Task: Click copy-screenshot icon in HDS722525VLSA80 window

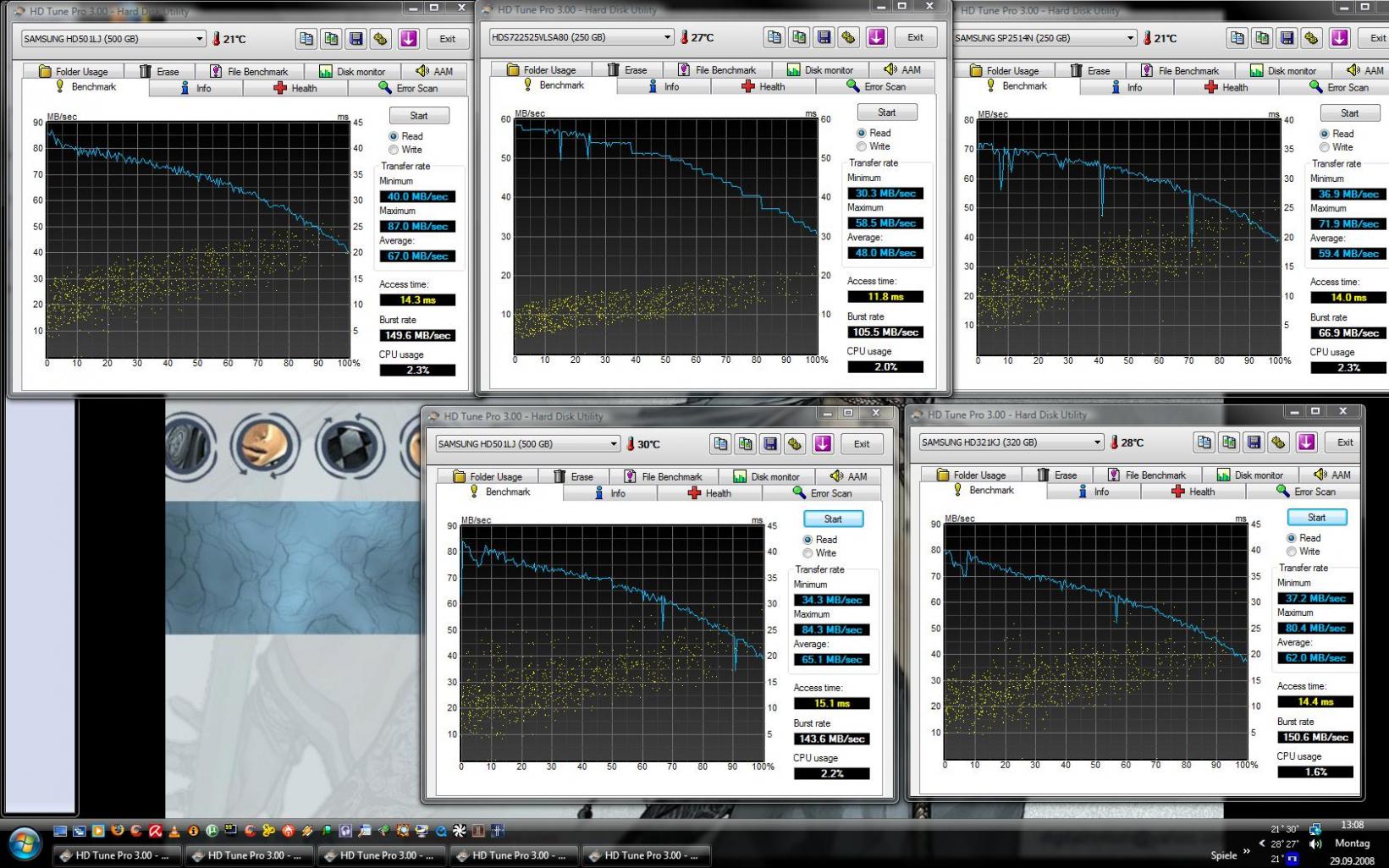Action: [799, 37]
